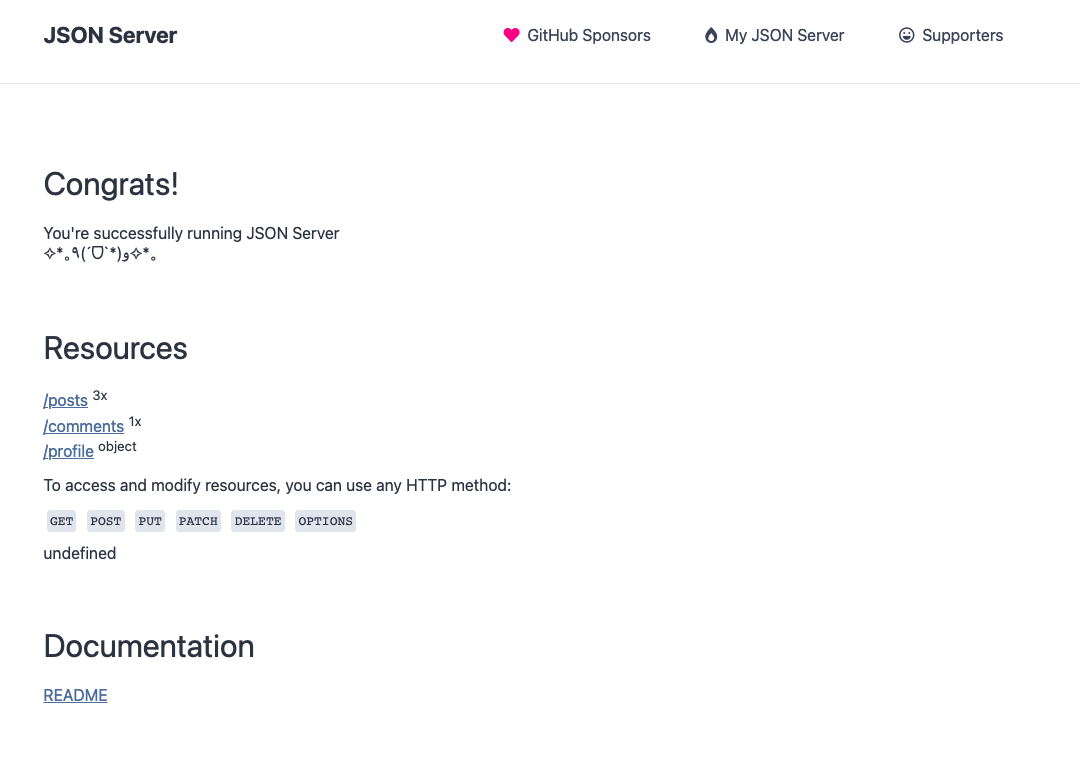Open the My JSON Server menu item
Viewport: 1080px width, 757px height.
coord(784,35)
